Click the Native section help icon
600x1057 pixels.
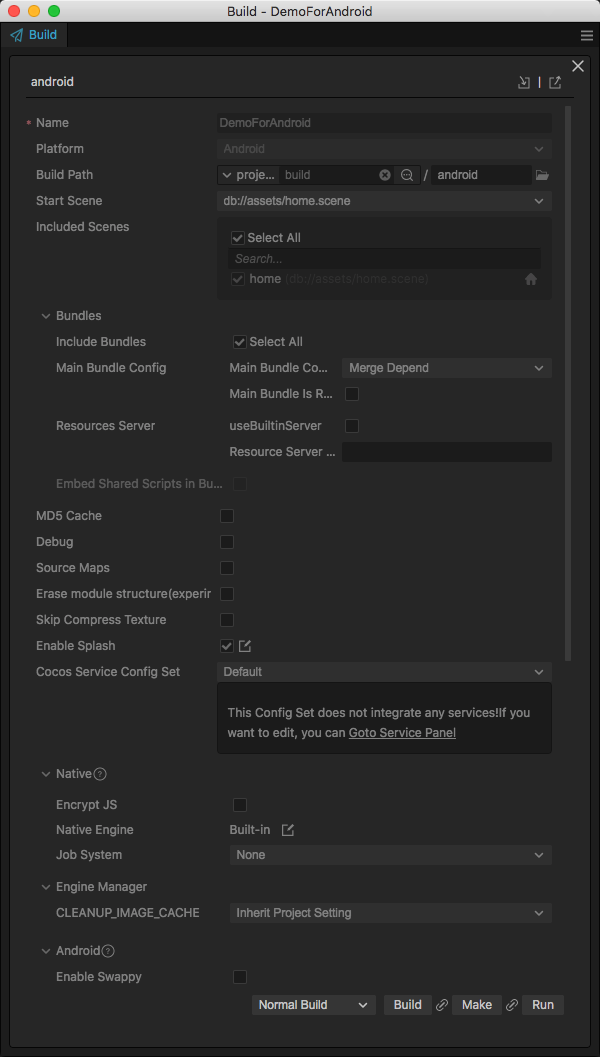tap(100, 774)
